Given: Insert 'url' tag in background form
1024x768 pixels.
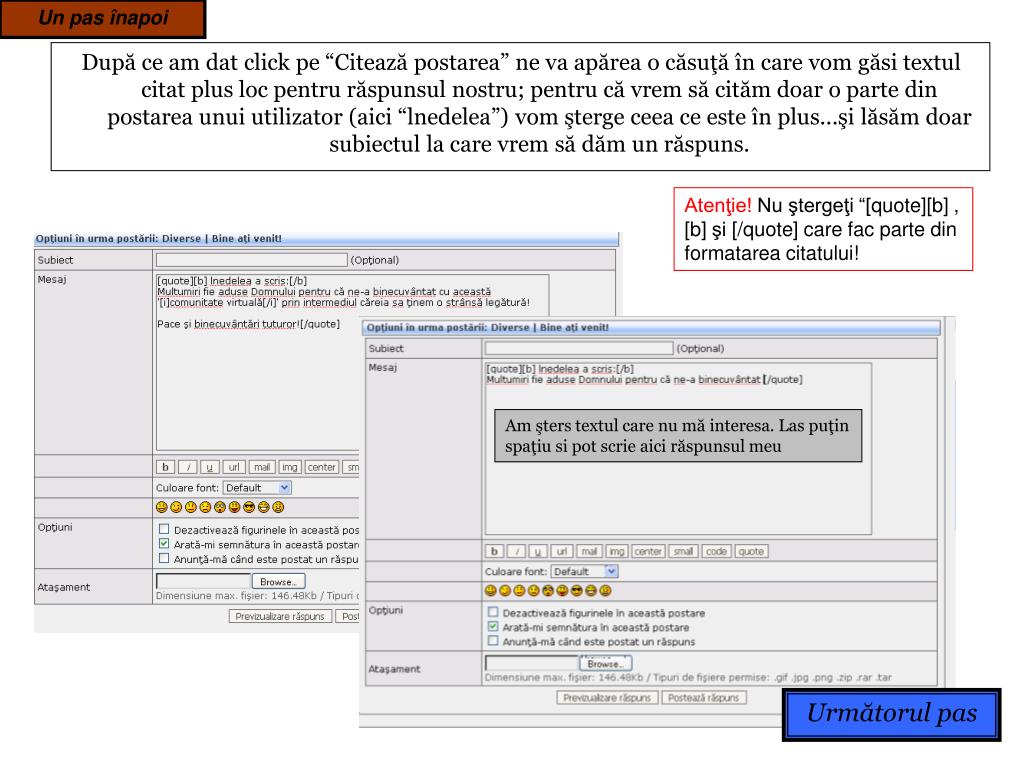Looking at the screenshot, I should (x=234, y=467).
